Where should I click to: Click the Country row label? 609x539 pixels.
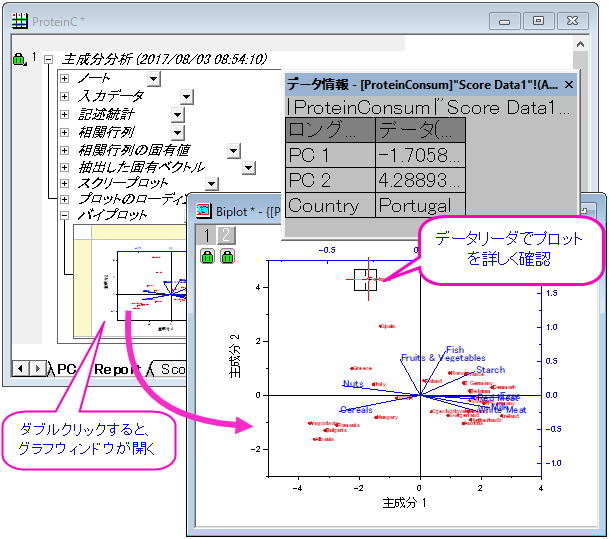(330, 205)
